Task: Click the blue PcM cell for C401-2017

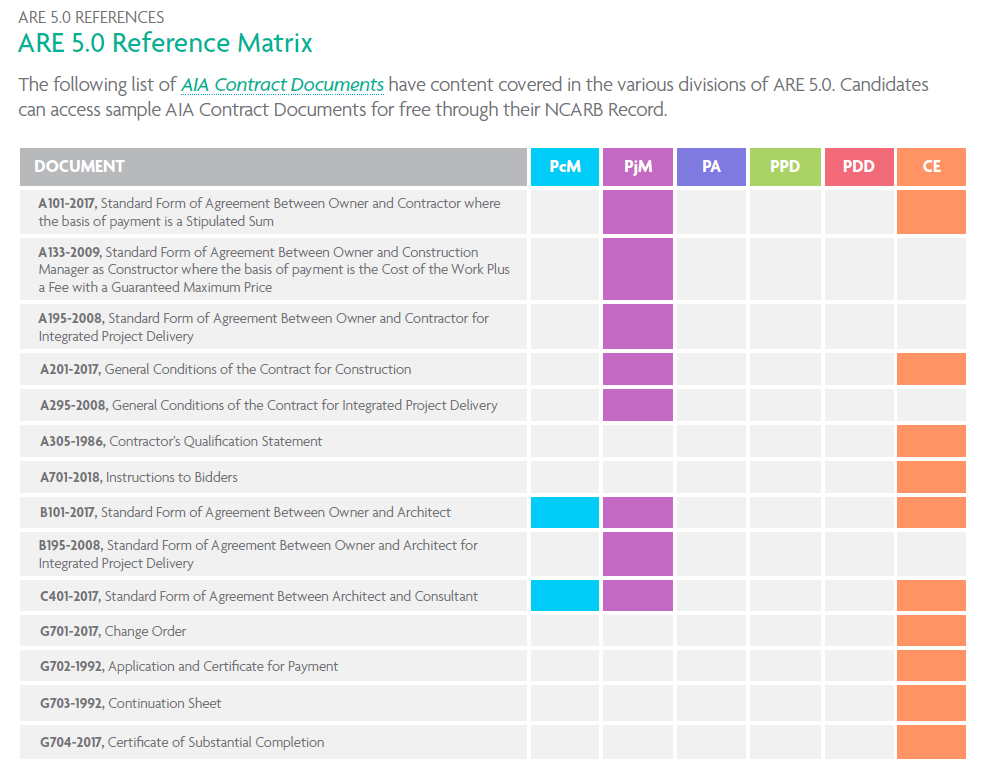Action: 564,595
